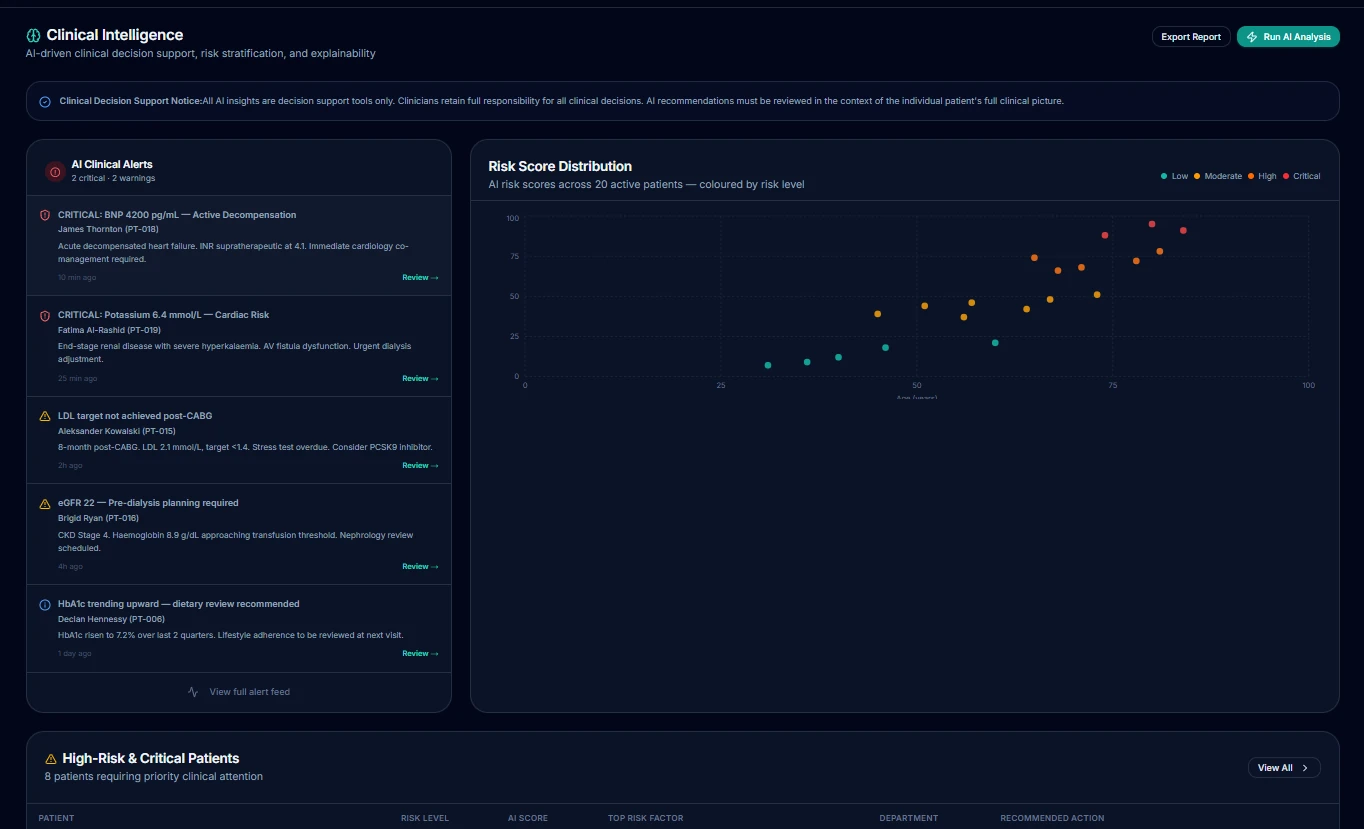1364x829 pixels.
Task: Open View All high-risk patients
Action: pos(1284,768)
